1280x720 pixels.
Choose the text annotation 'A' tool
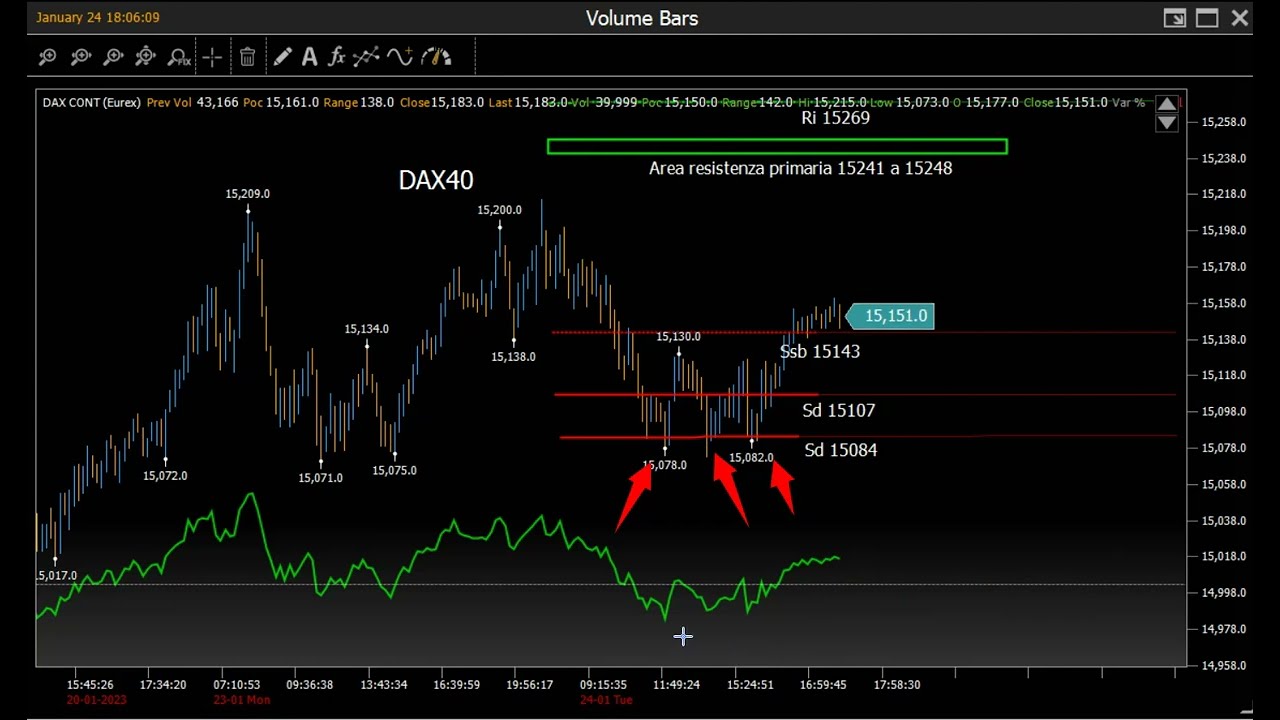tap(309, 57)
